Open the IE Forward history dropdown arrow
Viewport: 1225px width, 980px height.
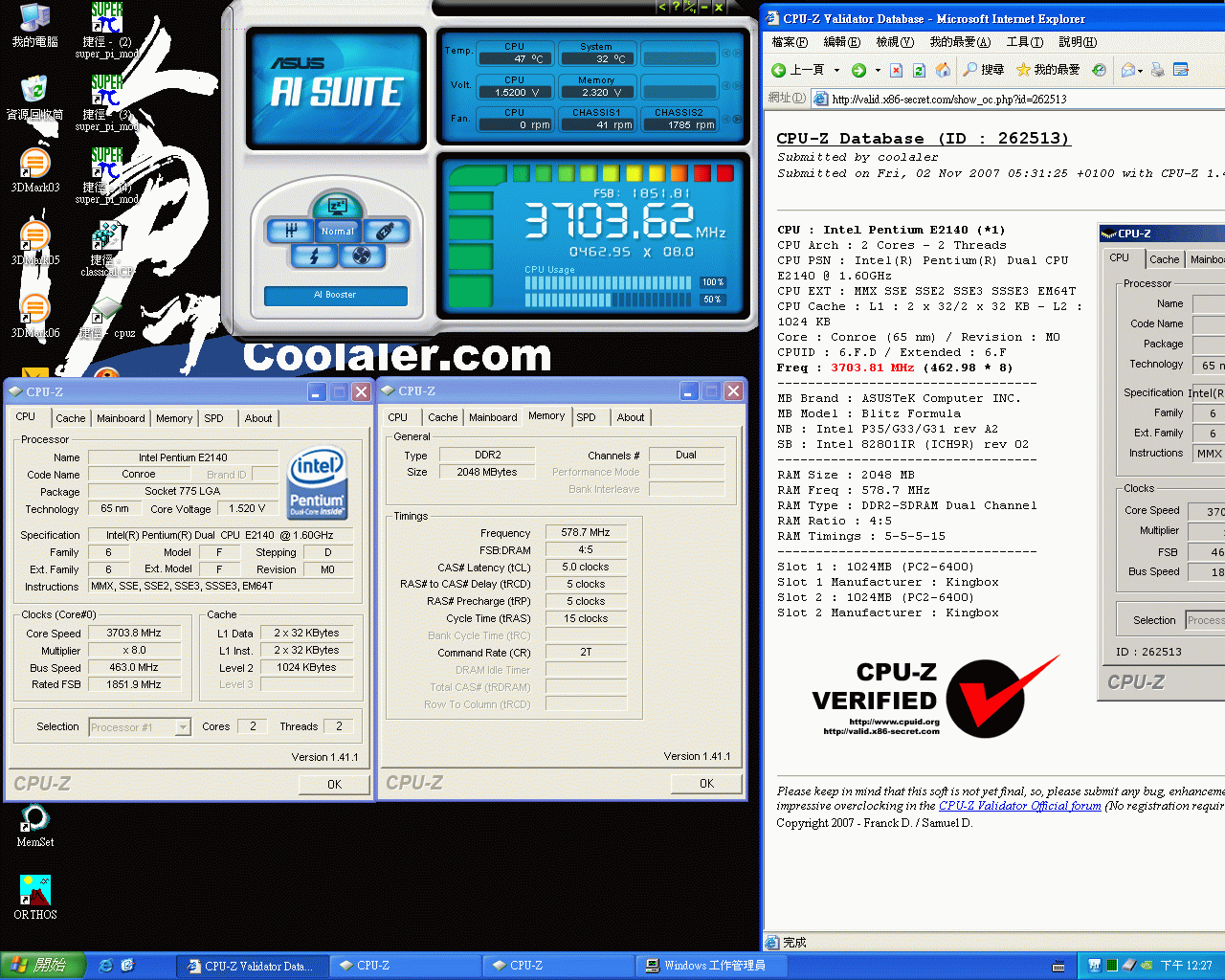coord(878,70)
